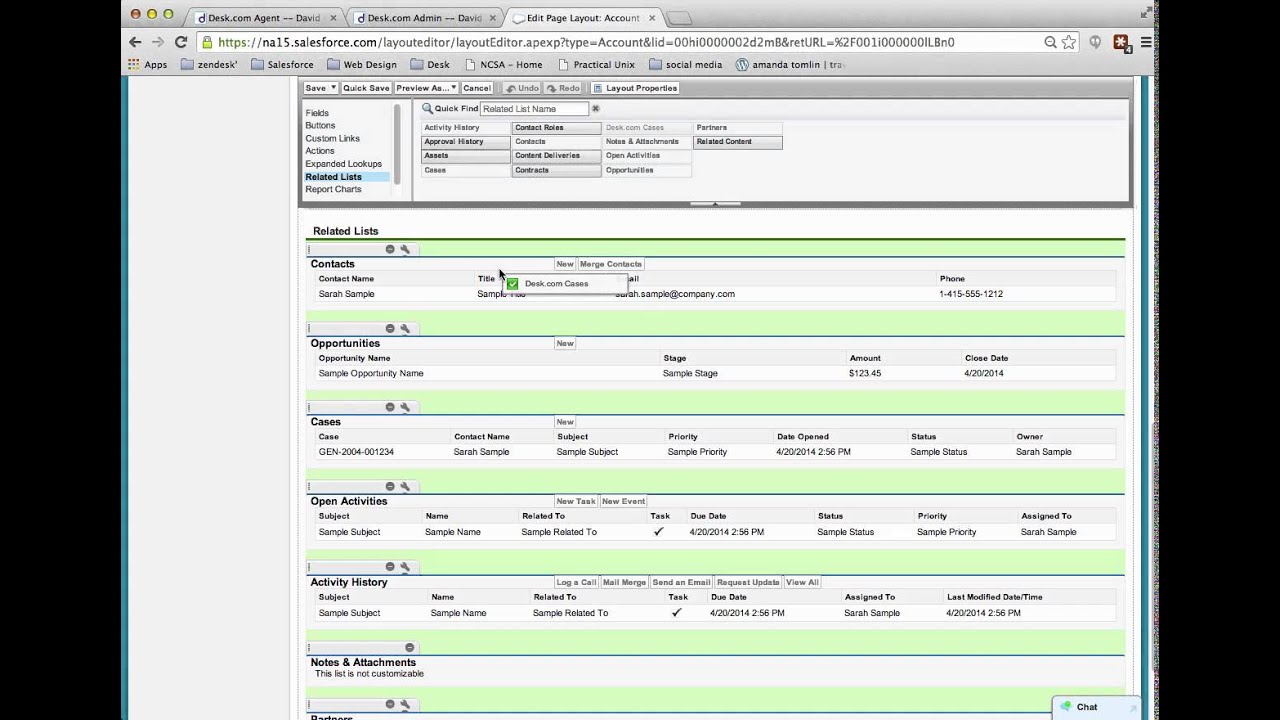Remove the Cases related list via minus icon
Screen dimensions: 1280x720
click(x=390, y=407)
